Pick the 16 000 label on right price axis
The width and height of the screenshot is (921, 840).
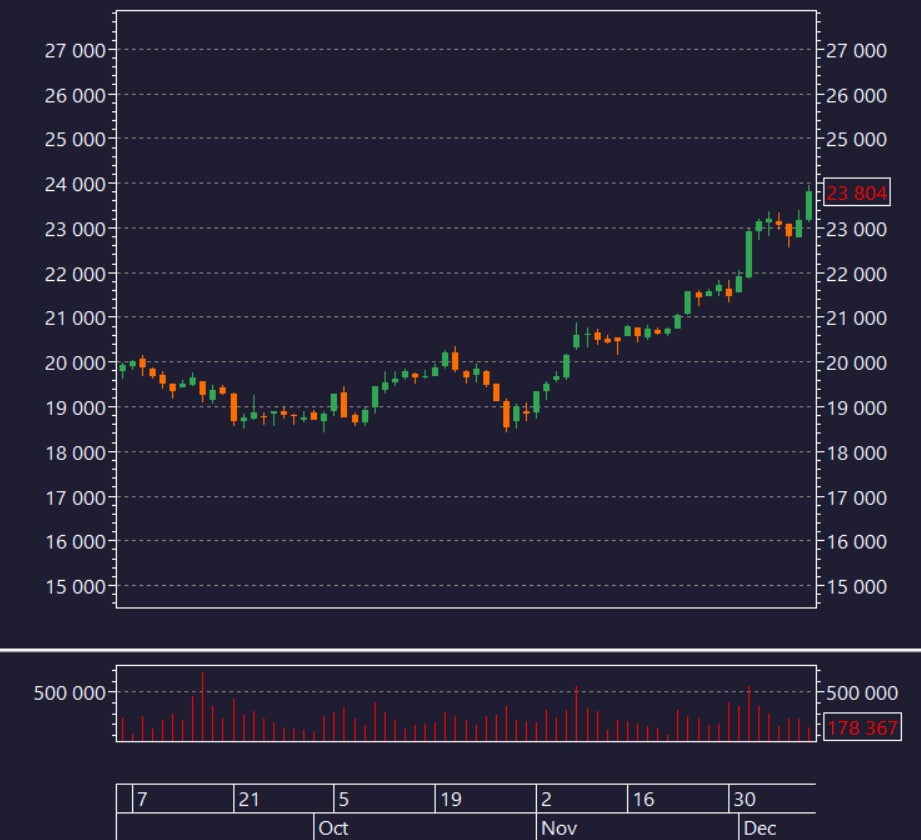[x=856, y=542]
